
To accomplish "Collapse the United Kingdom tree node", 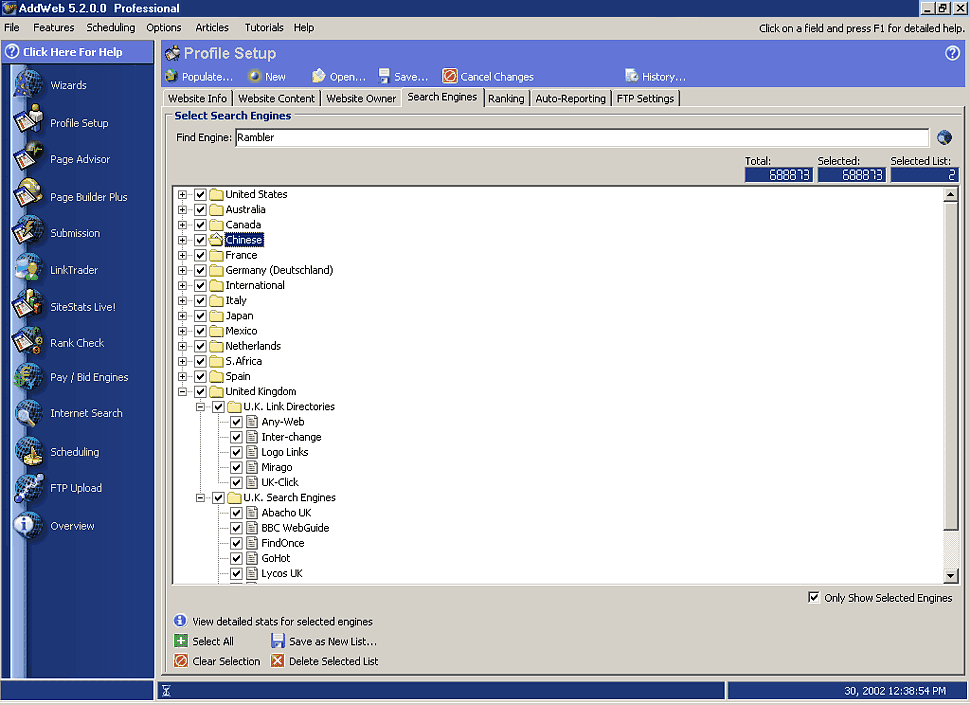I will point(182,391).
